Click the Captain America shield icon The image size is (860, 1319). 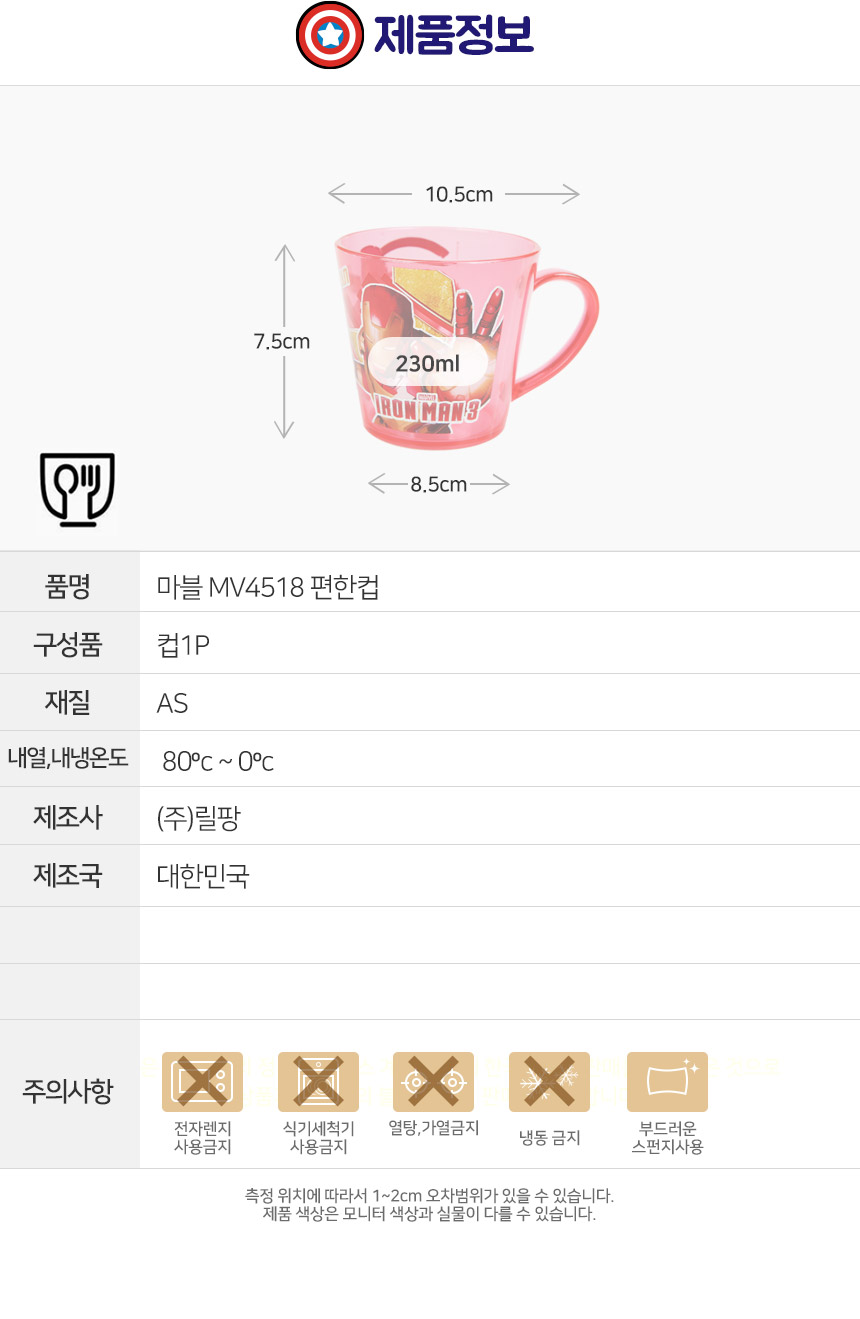click(x=329, y=36)
